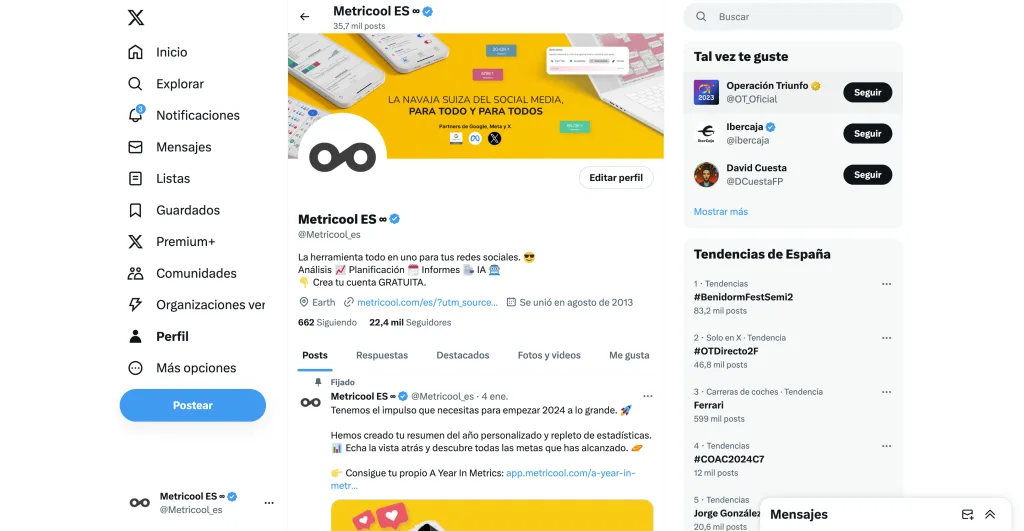1024x531 pixels.
Task: Click into the Buscar search field
Action: pos(793,17)
